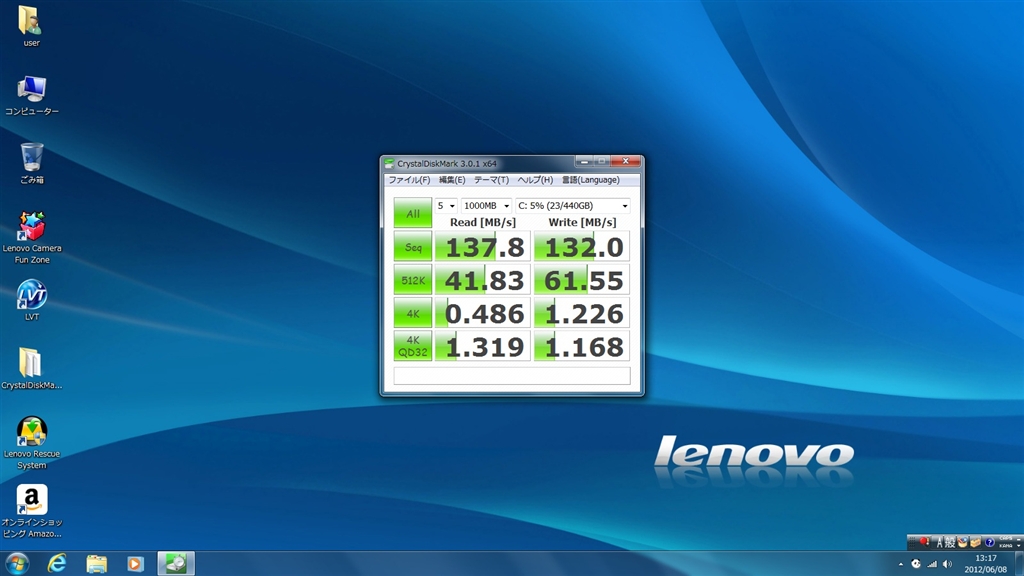Click the language bar drag handle
Viewport: 1024px width, 576px height.
click(912, 542)
